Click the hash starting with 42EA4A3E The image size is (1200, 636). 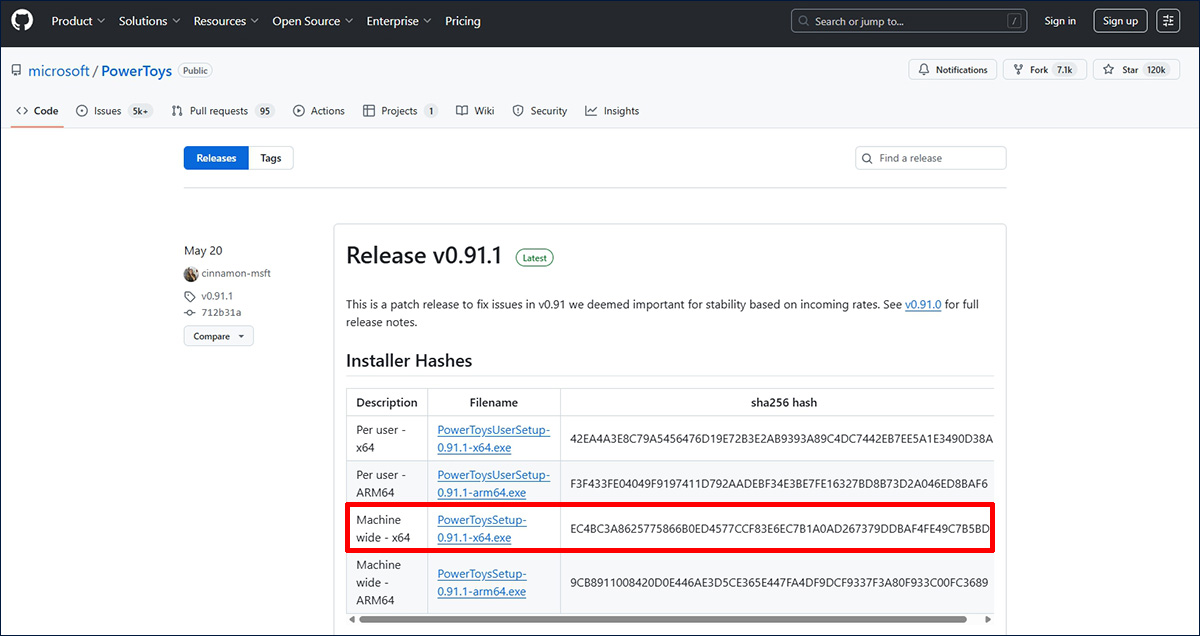781,438
